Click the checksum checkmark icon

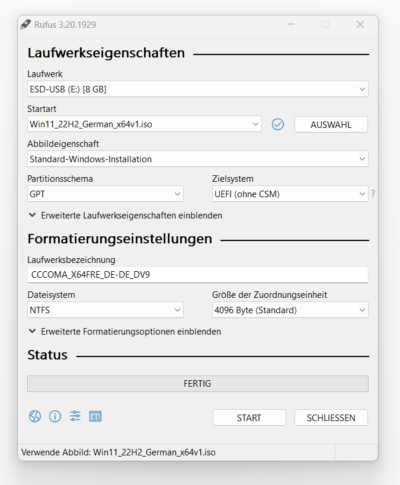pos(278,124)
